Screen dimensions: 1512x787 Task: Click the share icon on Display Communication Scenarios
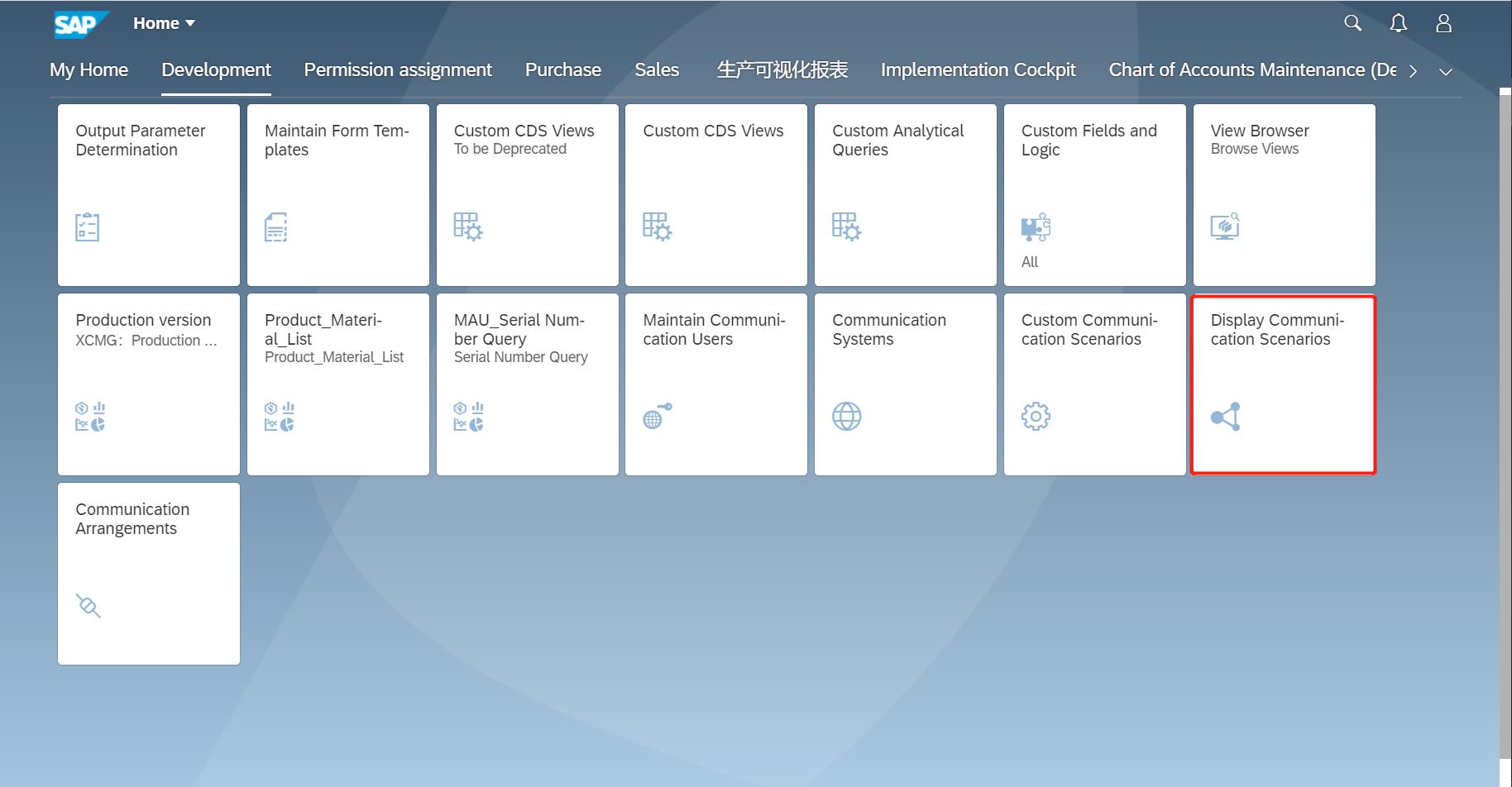1226,416
